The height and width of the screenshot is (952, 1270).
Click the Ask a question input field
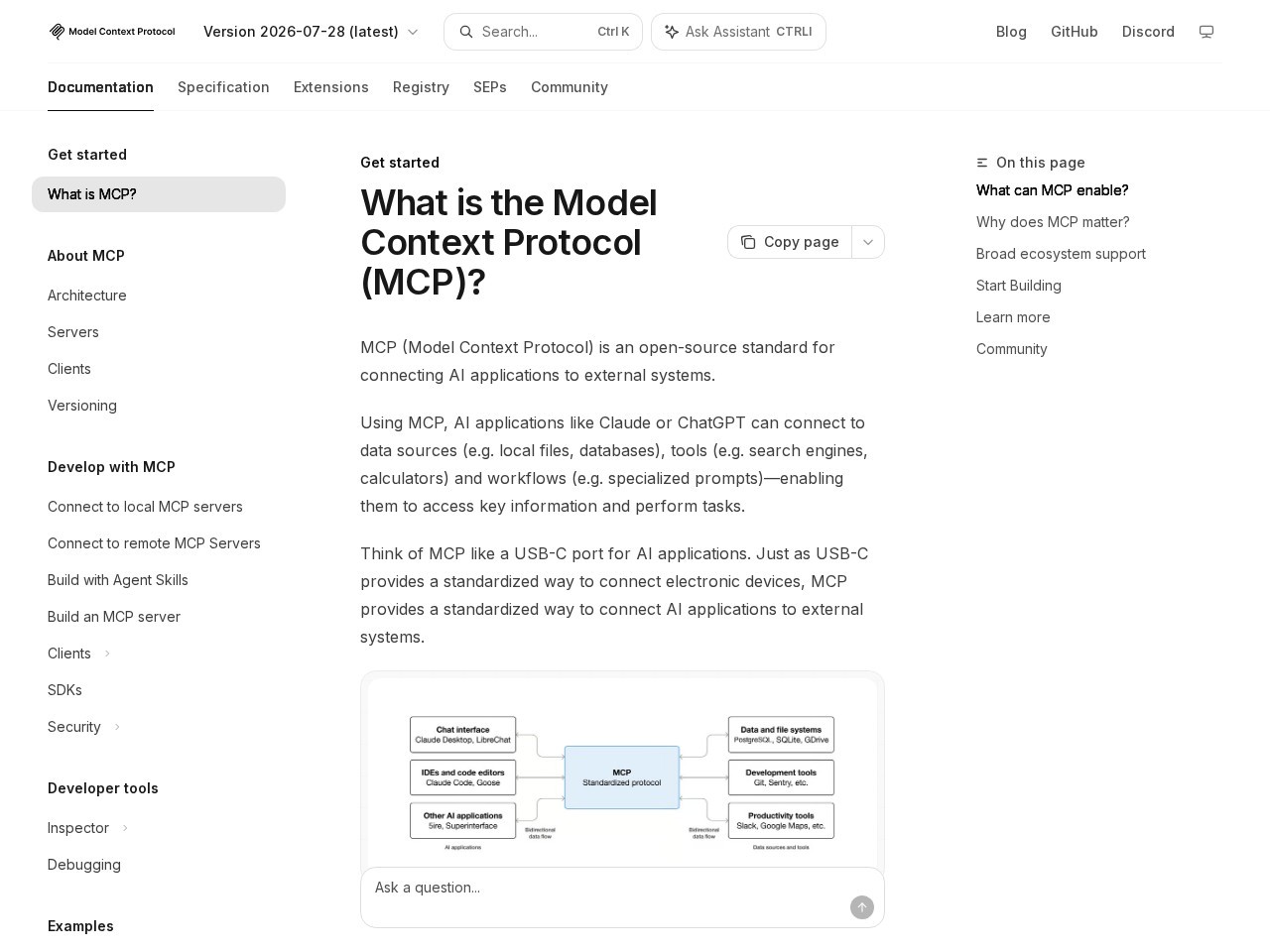click(605, 888)
